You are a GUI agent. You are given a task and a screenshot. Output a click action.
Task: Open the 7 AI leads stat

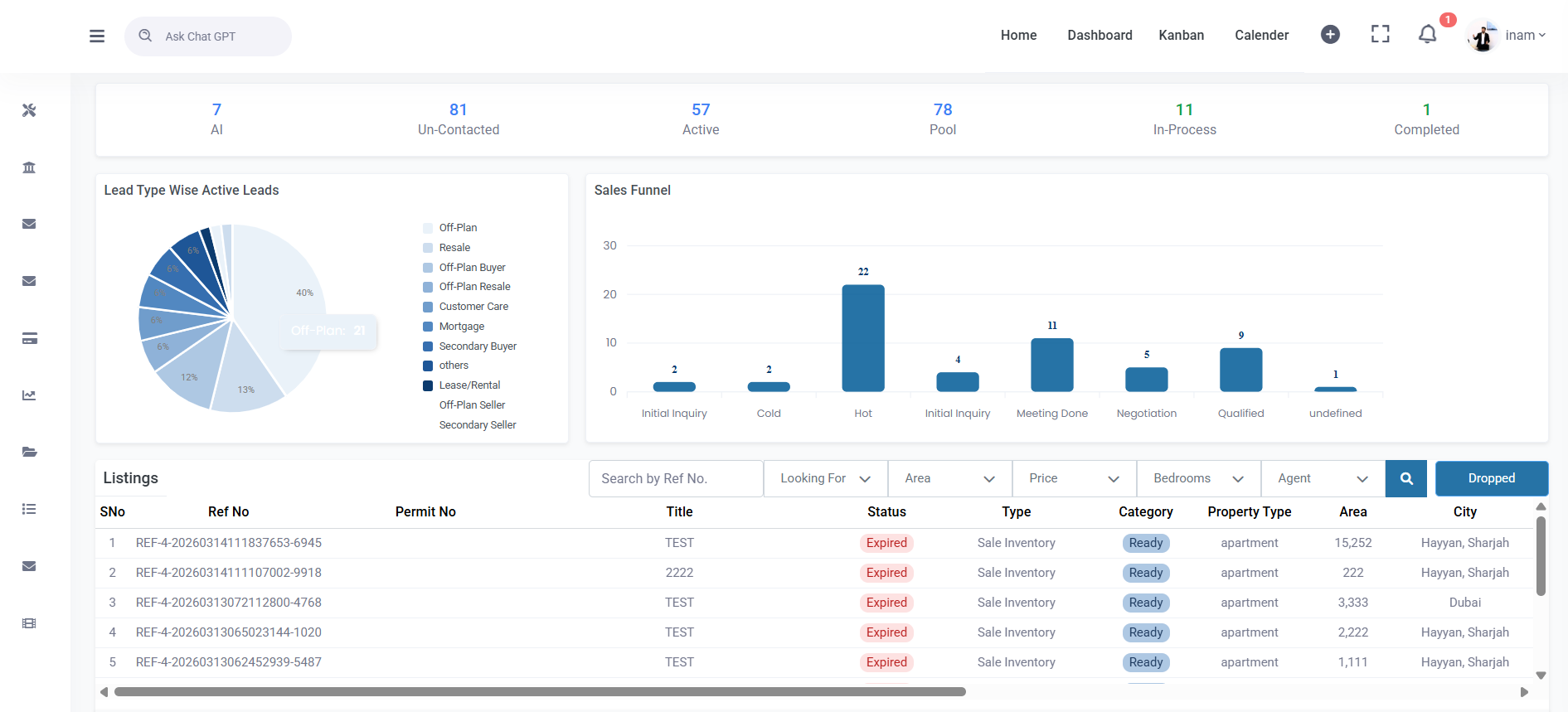[216, 119]
